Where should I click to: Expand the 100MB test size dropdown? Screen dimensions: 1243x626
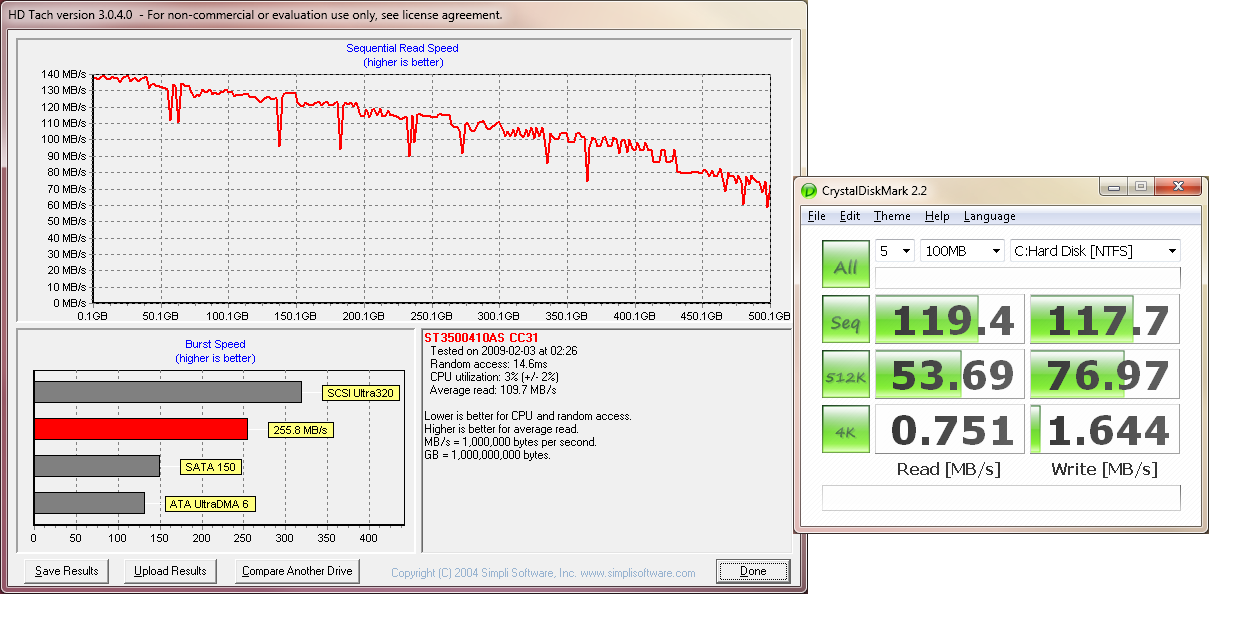click(962, 251)
